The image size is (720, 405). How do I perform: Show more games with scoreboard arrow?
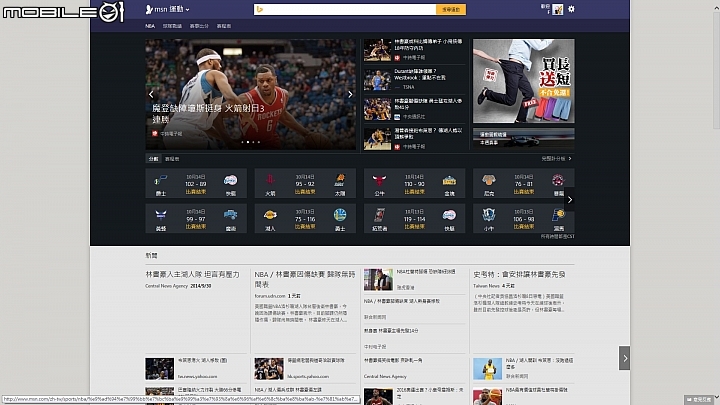tap(570, 200)
